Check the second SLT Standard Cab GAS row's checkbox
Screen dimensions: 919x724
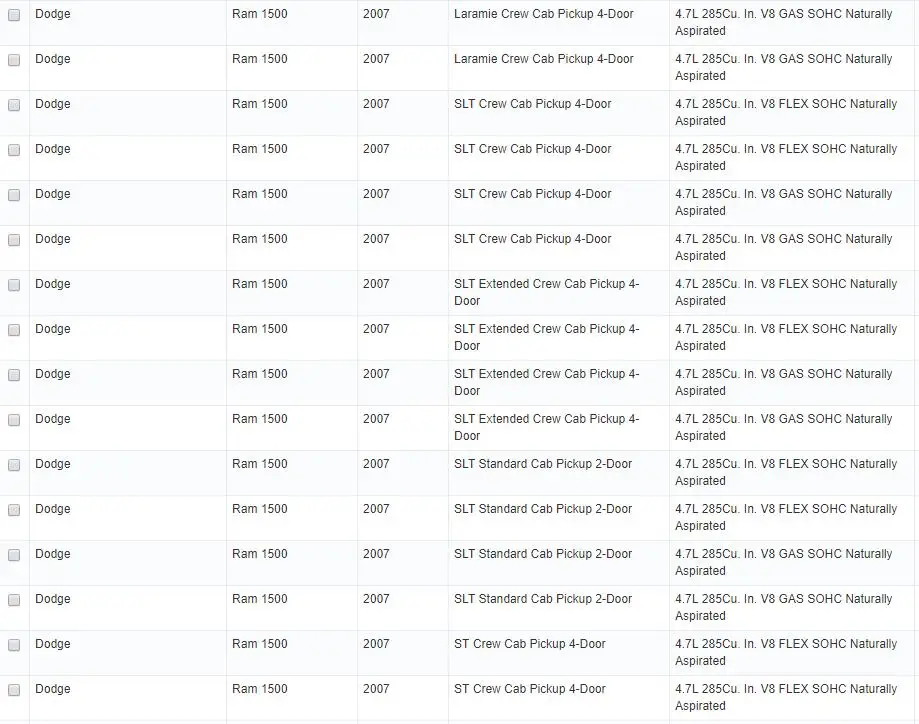point(14,600)
